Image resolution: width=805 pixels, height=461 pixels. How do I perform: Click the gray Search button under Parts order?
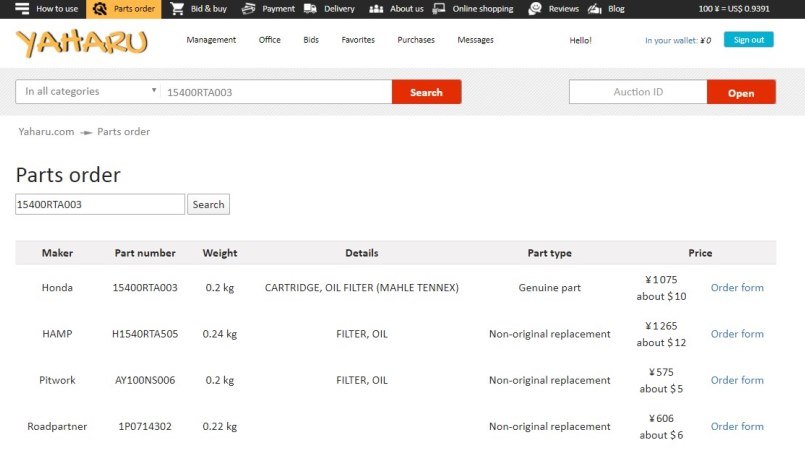pyautogui.click(x=208, y=204)
